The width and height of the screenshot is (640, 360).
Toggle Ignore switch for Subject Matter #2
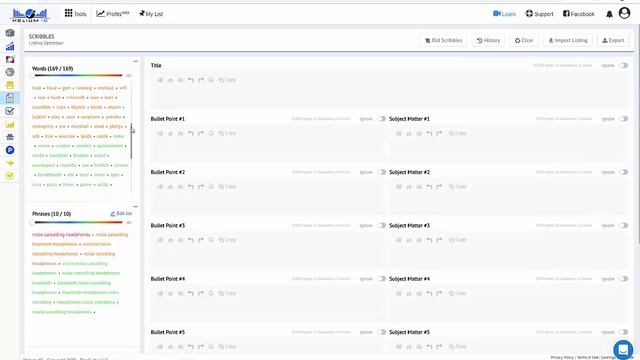point(623,172)
